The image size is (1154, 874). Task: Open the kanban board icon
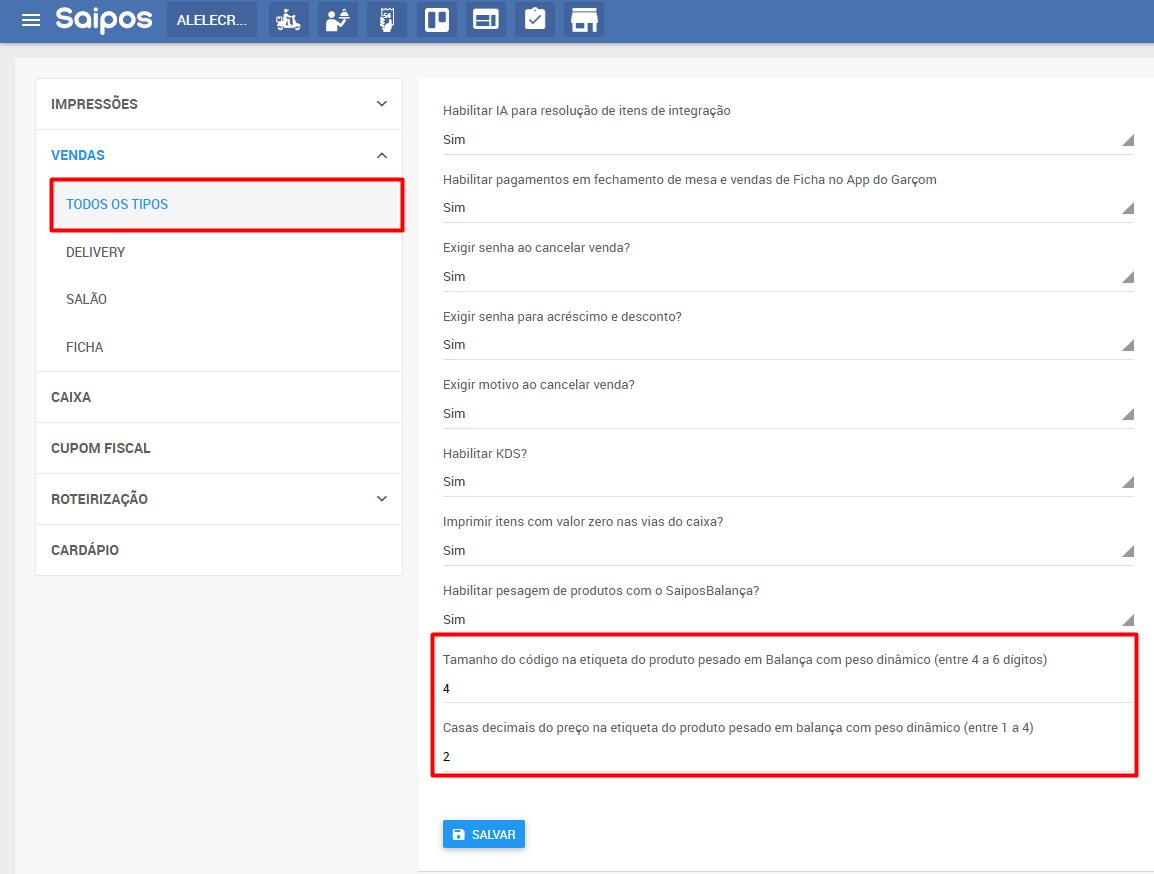(437, 20)
